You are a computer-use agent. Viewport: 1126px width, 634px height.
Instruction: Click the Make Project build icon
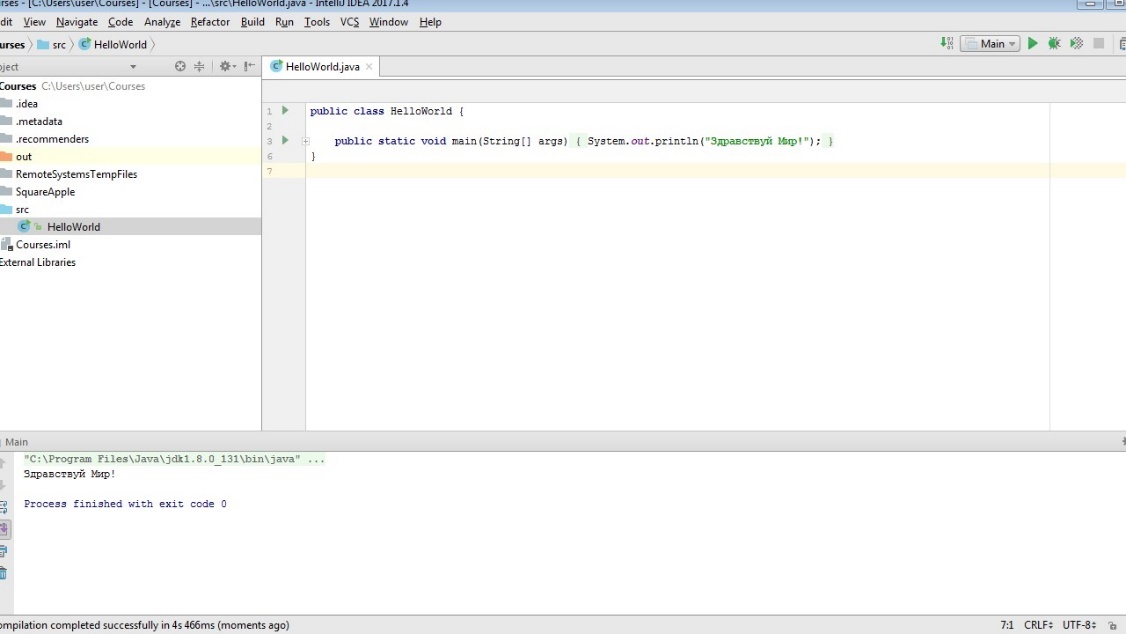946,44
